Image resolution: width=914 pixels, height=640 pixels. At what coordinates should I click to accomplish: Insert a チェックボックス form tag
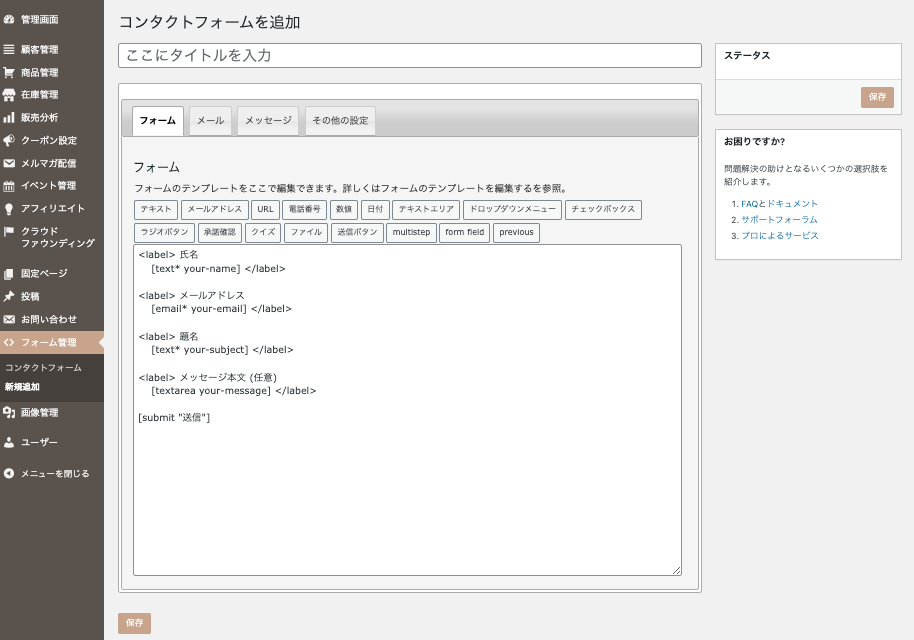point(603,210)
